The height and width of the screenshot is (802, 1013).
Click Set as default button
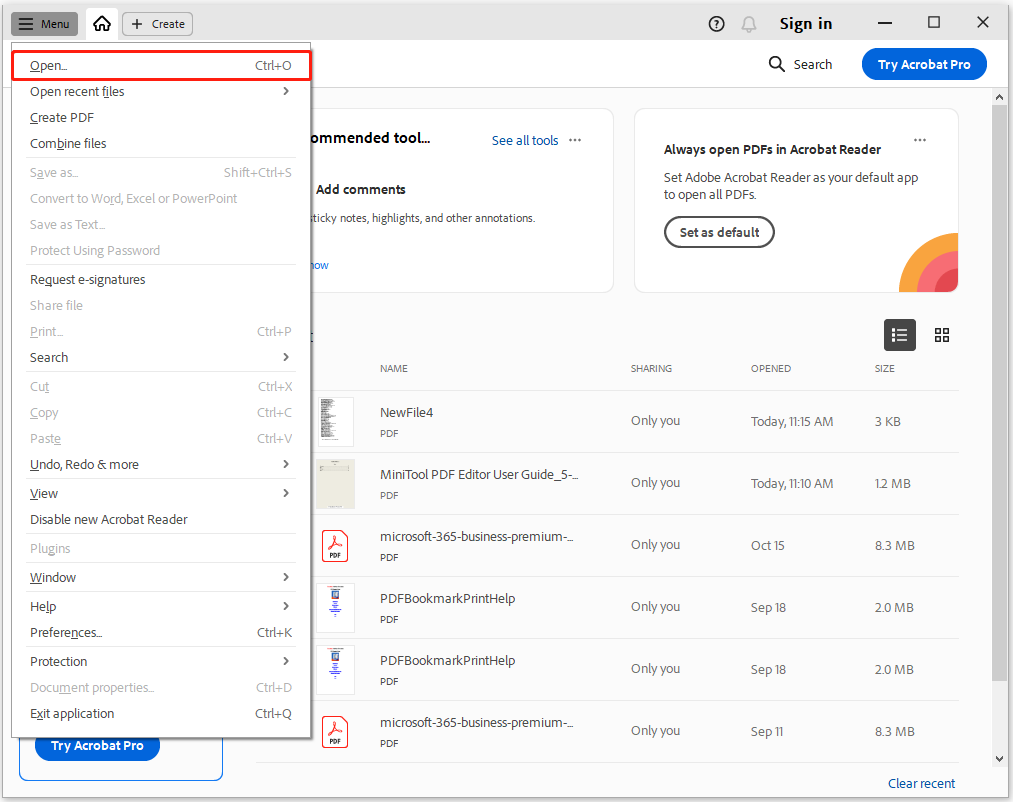tap(719, 232)
